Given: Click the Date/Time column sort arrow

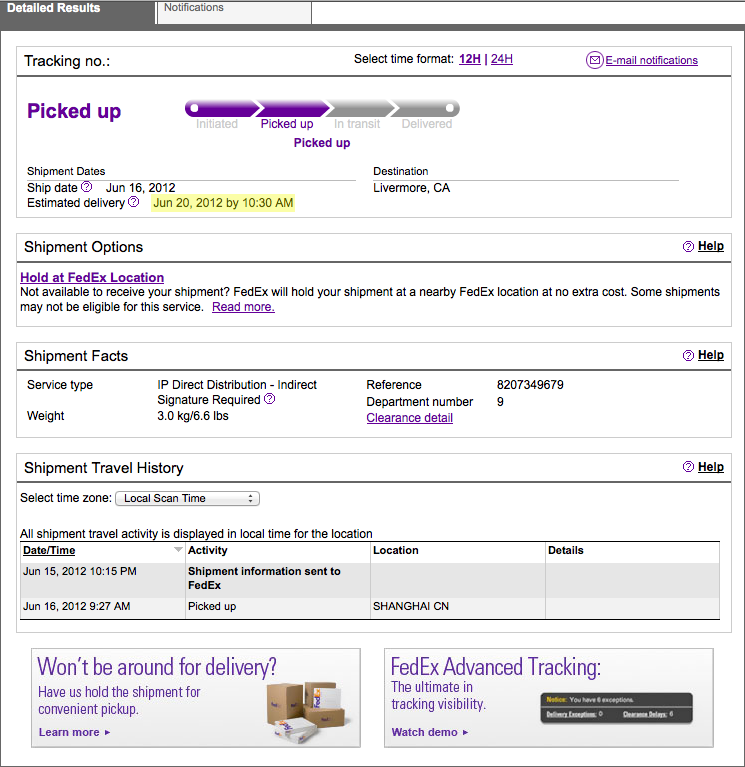Looking at the screenshot, I should [178, 550].
